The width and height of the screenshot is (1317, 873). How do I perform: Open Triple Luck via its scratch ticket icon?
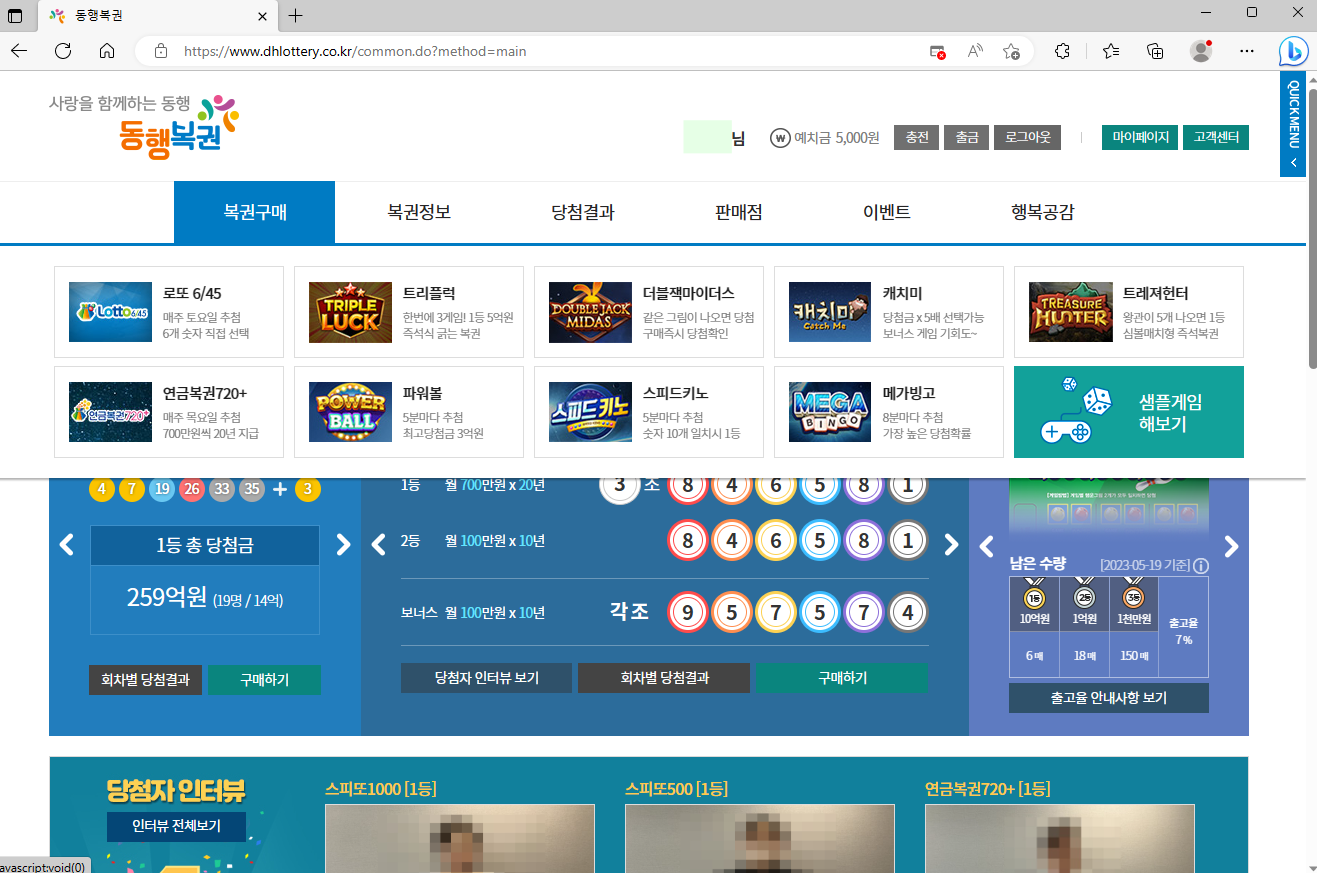click(349, 311)
